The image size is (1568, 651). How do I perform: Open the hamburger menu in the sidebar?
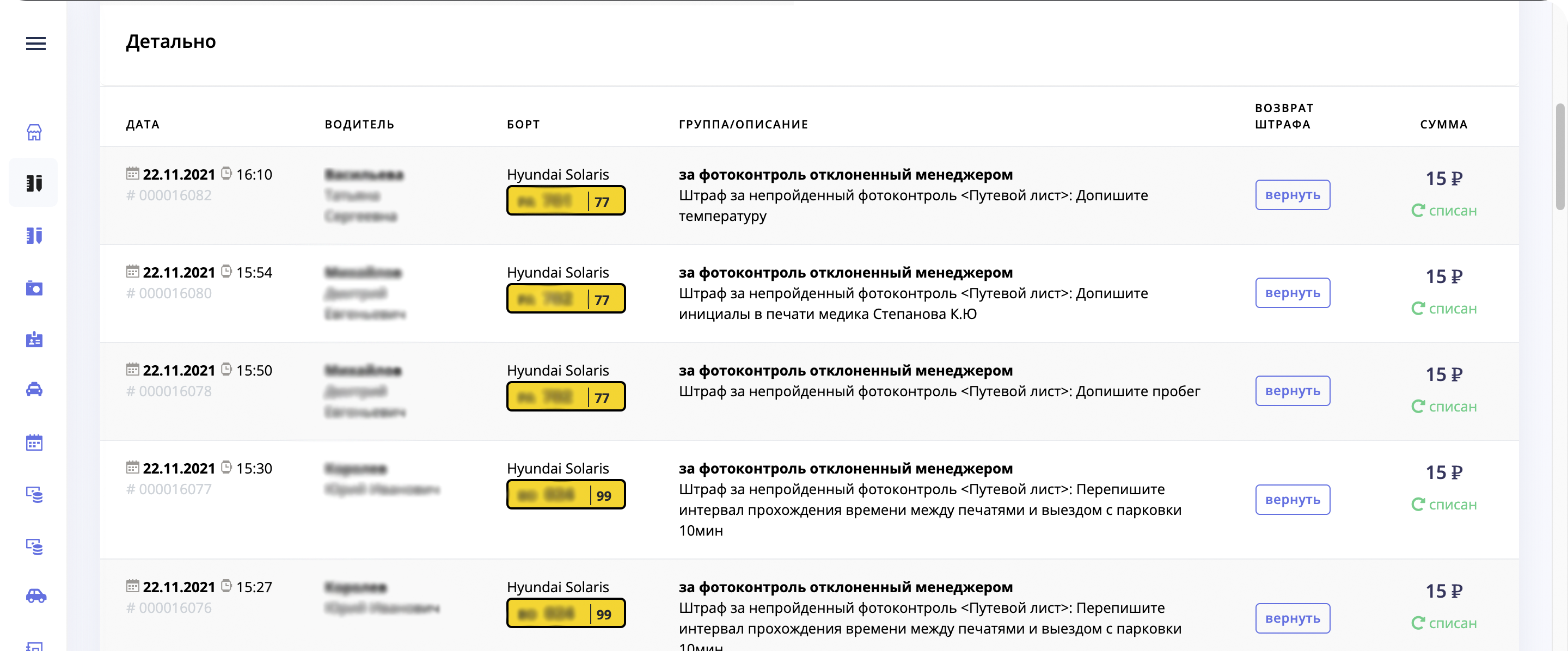click(x=36, y=43)
